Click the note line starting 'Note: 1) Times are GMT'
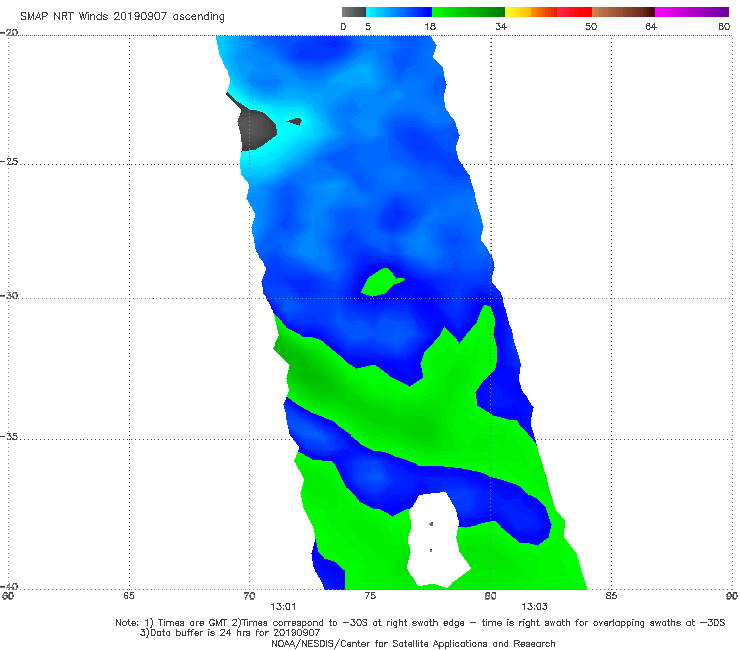740x650 pixels. coord(420,623)
